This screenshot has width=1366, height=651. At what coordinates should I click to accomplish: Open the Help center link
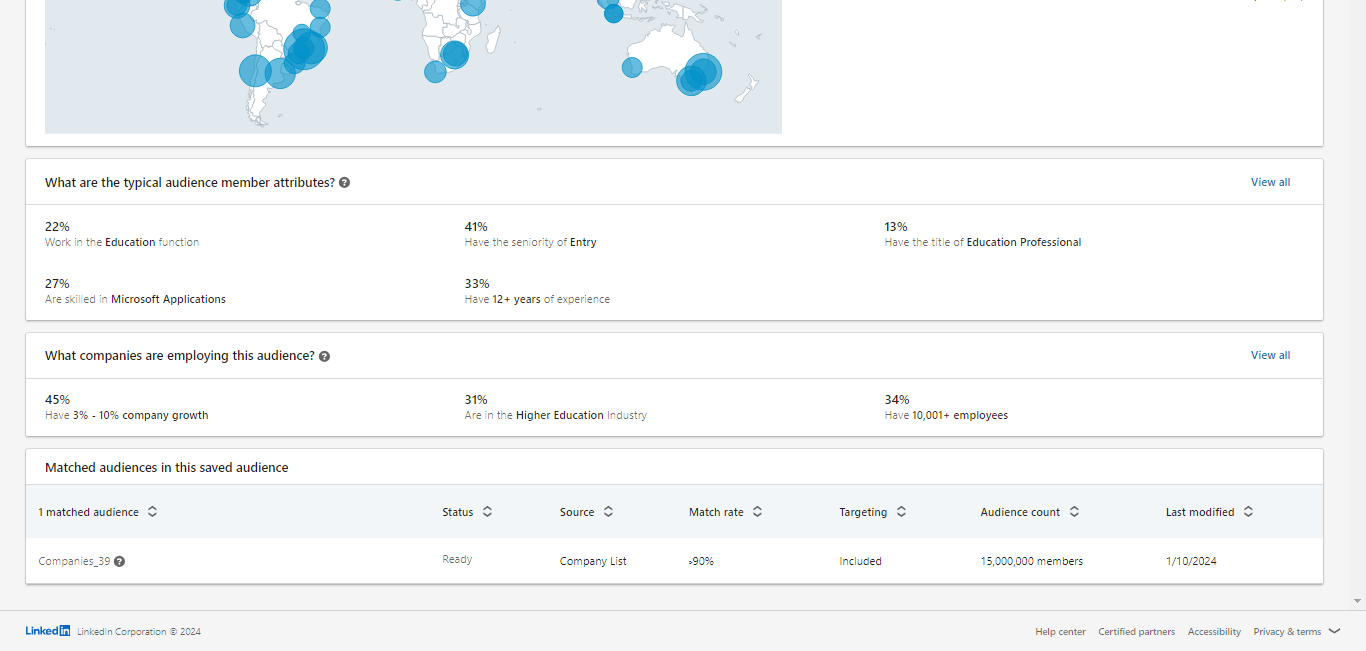point(1060,632)
